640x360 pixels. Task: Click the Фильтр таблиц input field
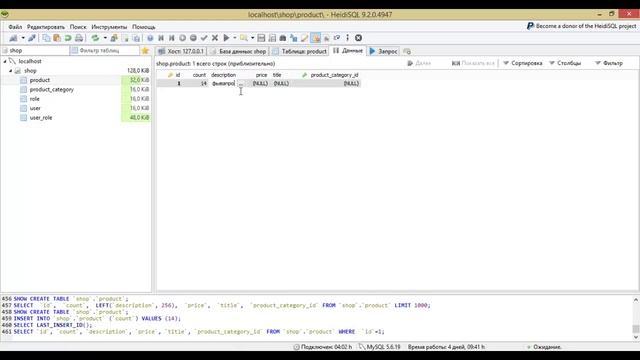click(104, 51)
